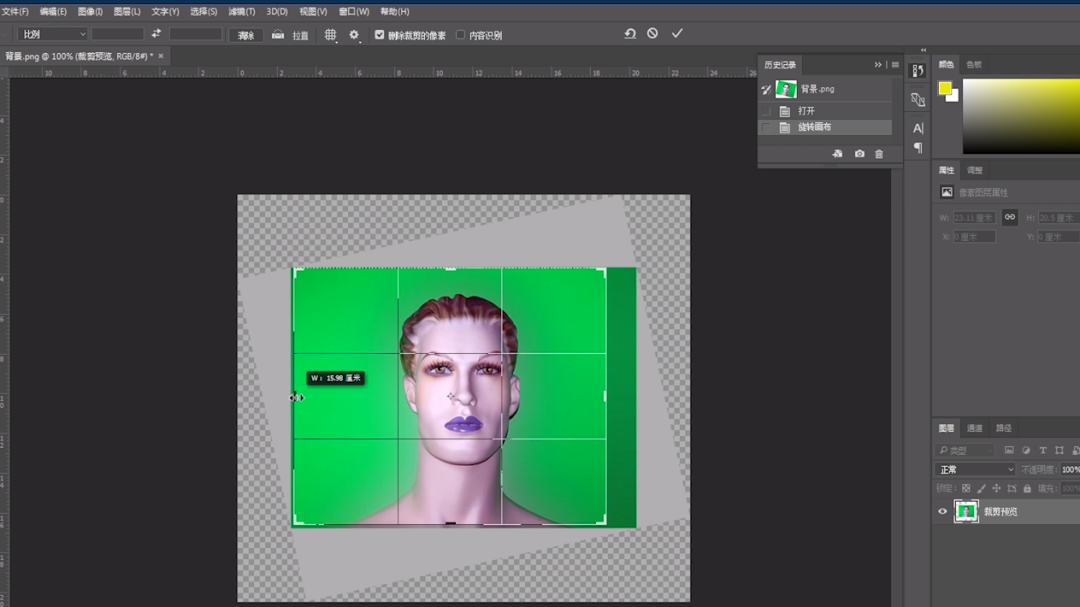Delete current history state trash icon
1080x607 pixels.
(879, 154)
